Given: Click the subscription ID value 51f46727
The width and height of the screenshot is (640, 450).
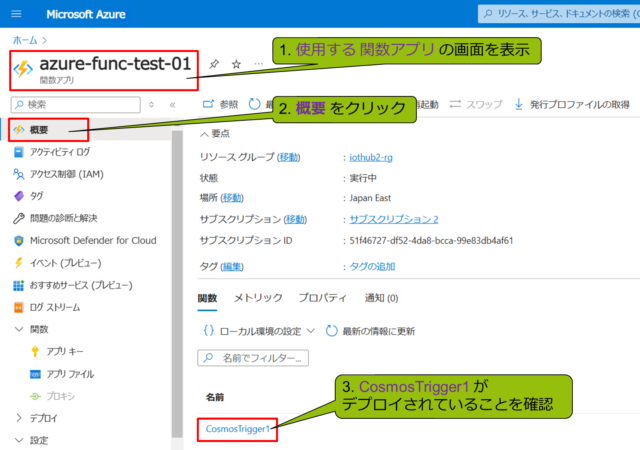Looking at the screenshot, I should [431, 241].
